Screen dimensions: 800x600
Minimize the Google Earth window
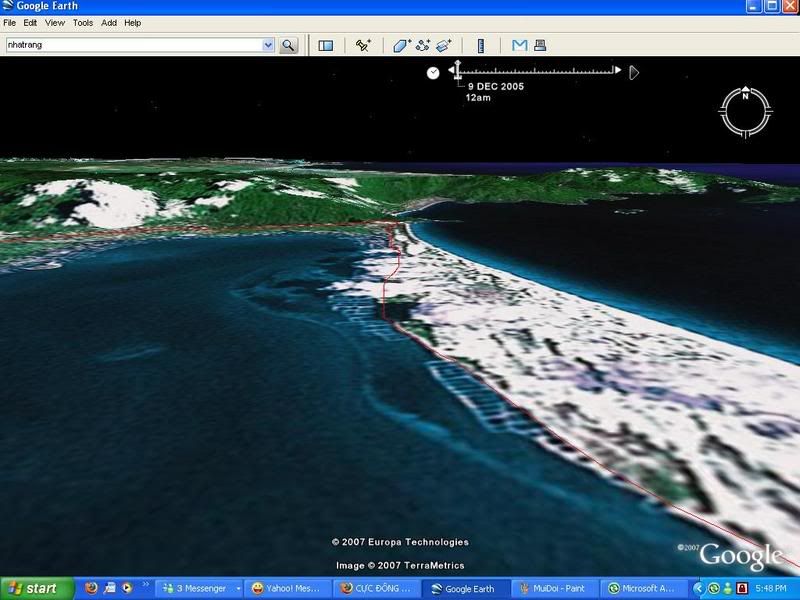coord(754,6)
